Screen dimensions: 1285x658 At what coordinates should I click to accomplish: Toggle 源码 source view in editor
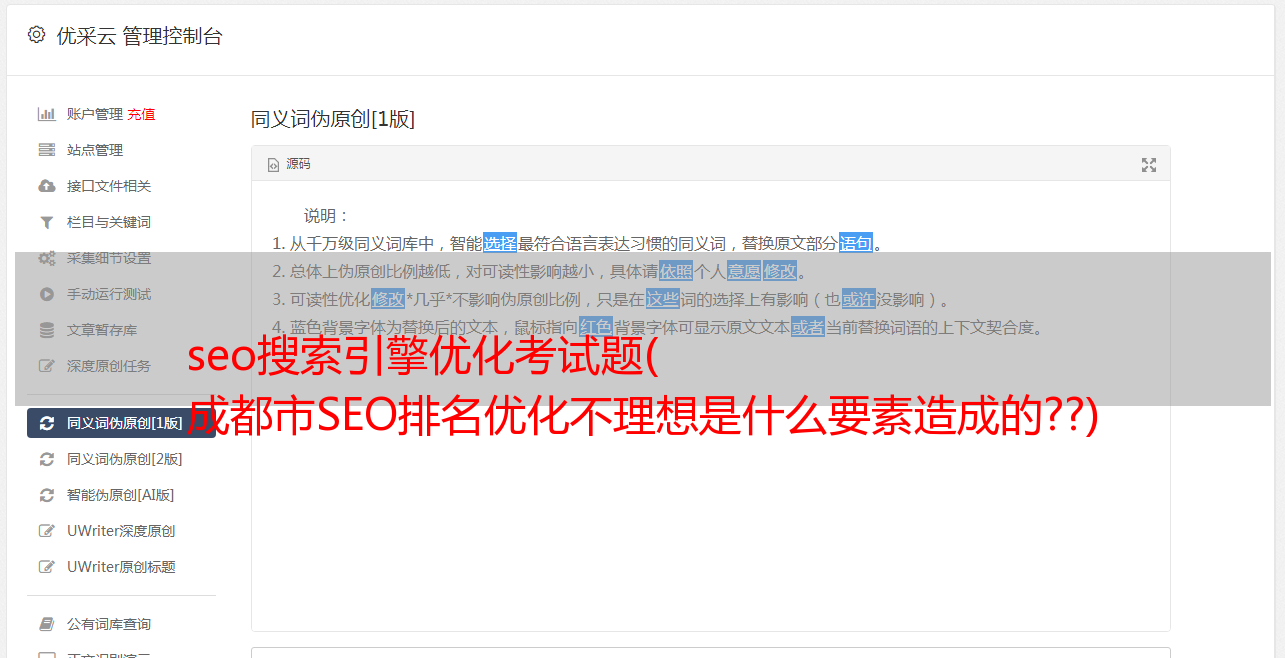coord(289,164)
